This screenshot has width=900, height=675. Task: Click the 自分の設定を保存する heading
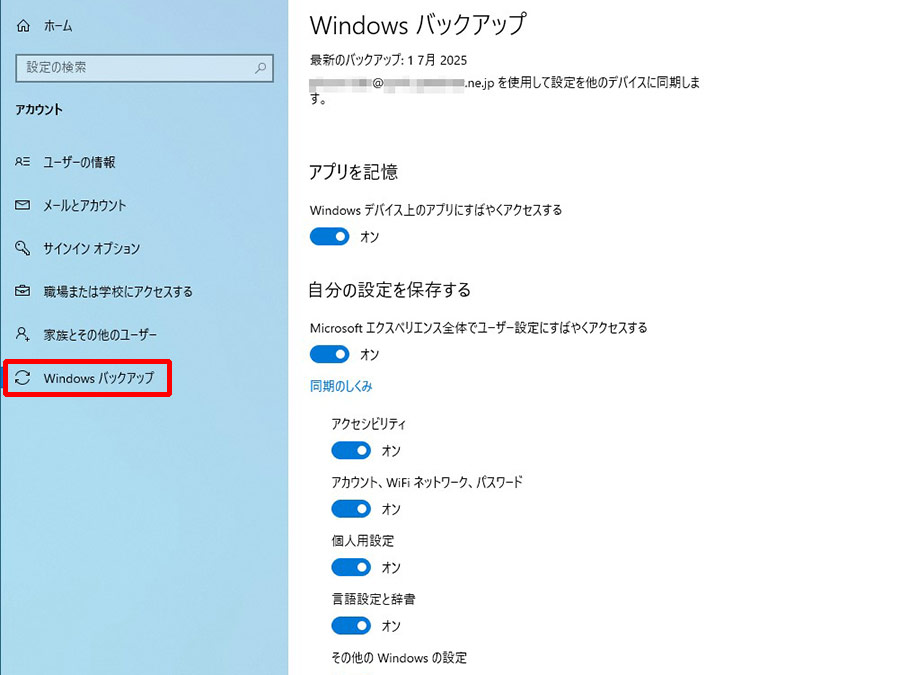point(390,289)
